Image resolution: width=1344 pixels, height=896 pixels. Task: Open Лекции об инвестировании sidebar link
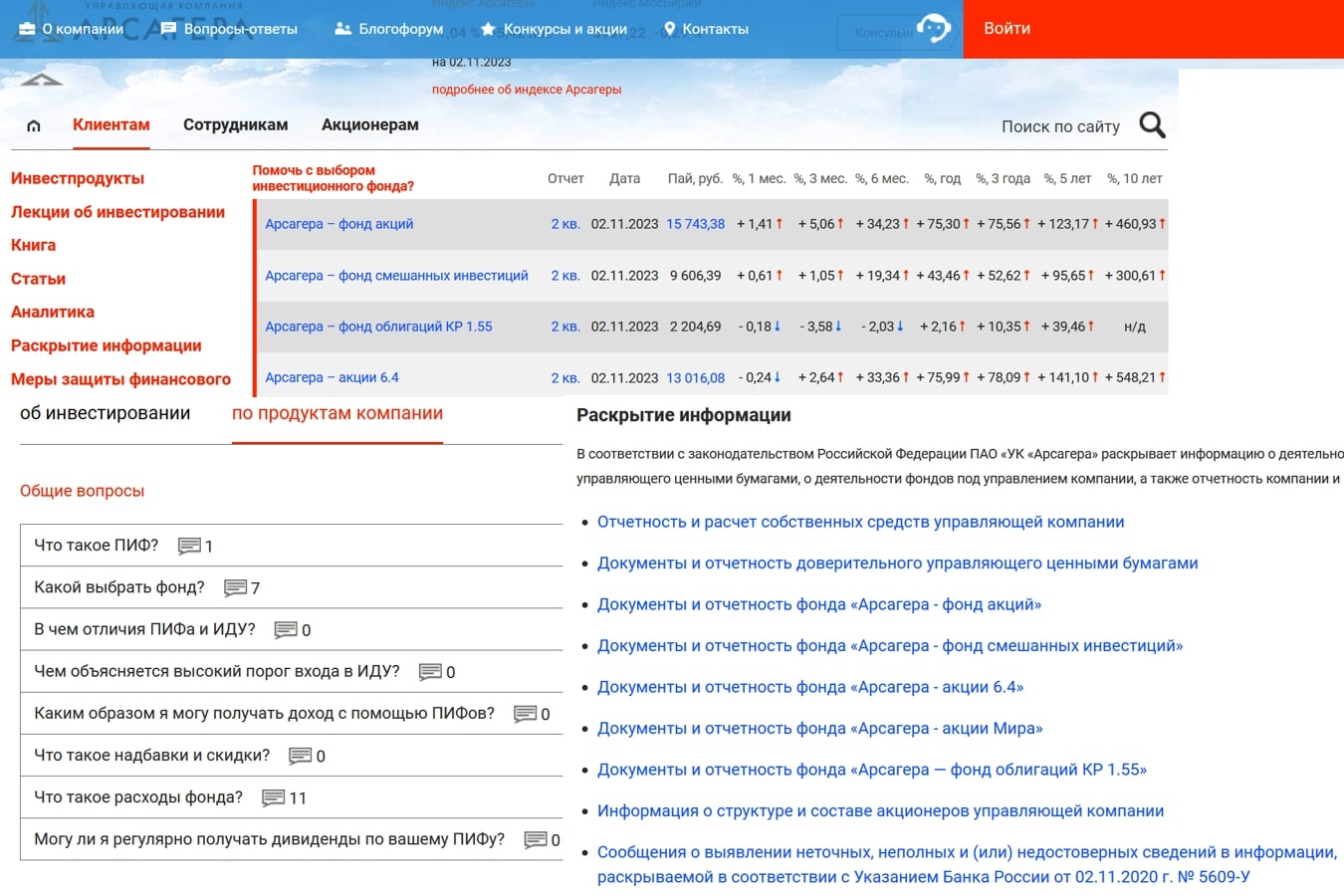[117, 212]
